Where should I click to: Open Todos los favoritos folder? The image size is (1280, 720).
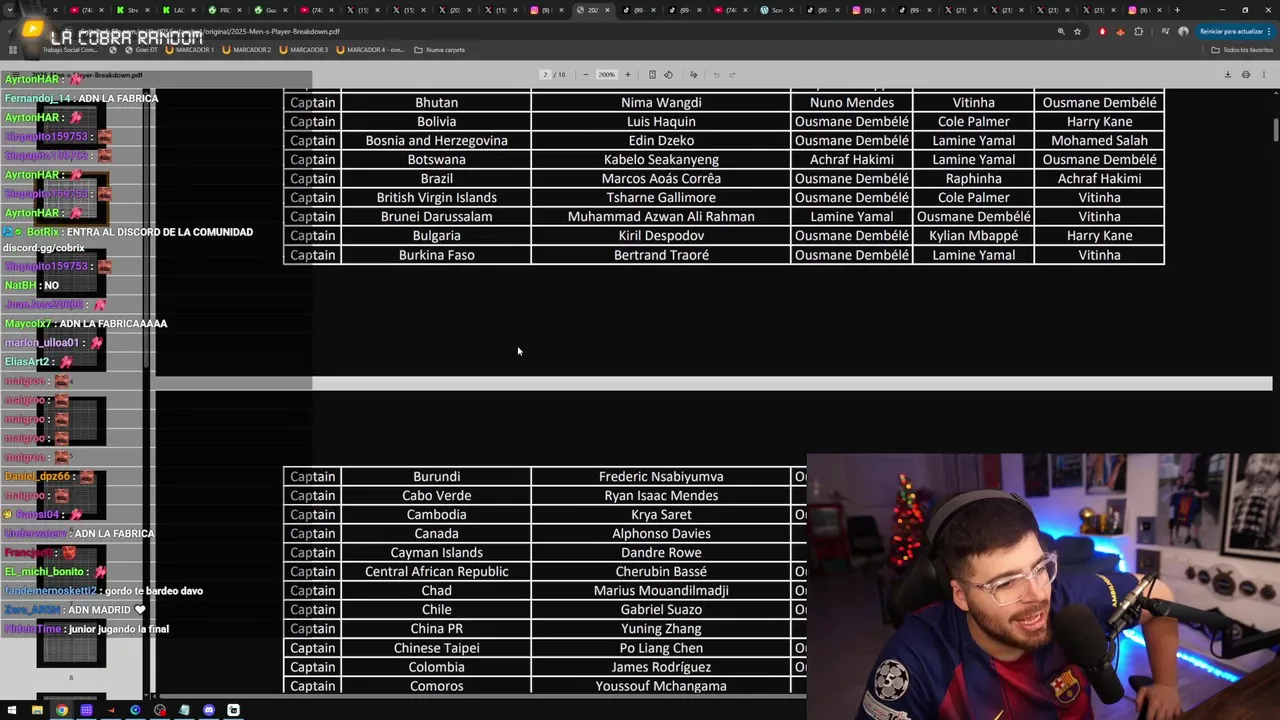[x=1243, y=50]
